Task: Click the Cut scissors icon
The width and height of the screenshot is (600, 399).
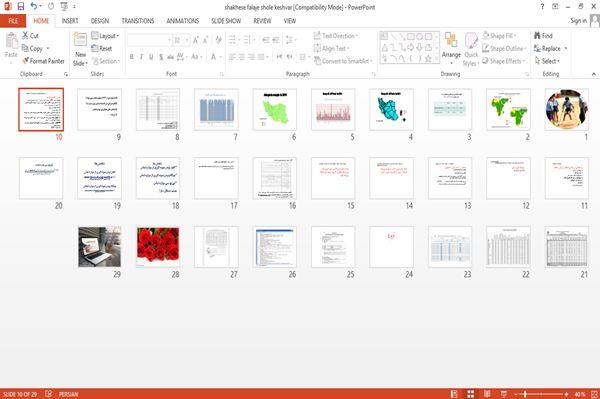Action: tap(25, 36)
